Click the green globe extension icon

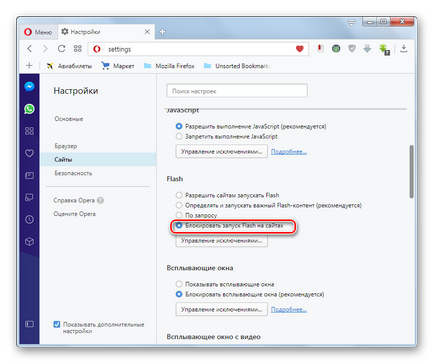point(336,49)
